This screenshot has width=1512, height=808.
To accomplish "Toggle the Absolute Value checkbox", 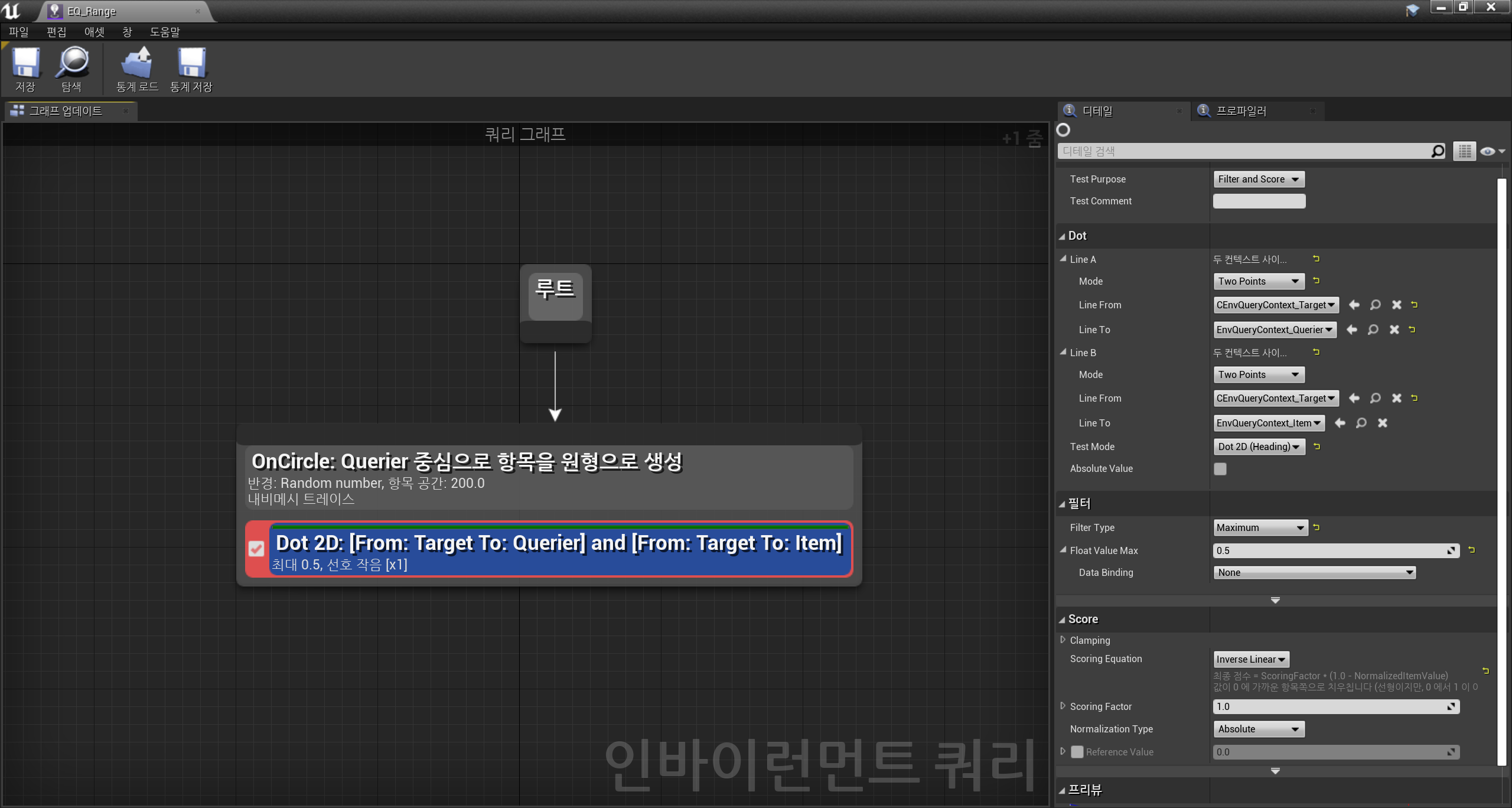I will tap(1220, 469).
